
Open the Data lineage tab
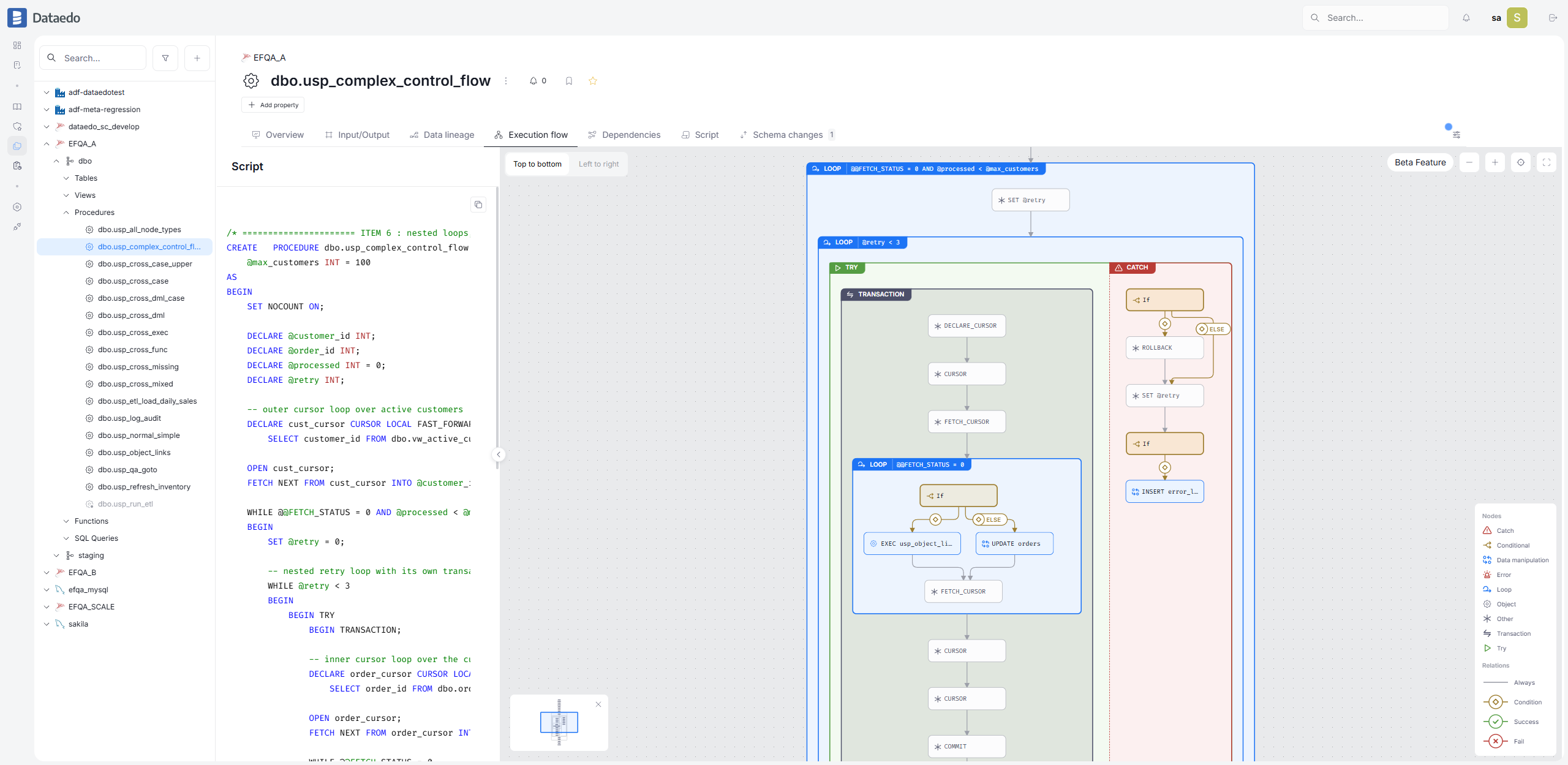point(442,135)
